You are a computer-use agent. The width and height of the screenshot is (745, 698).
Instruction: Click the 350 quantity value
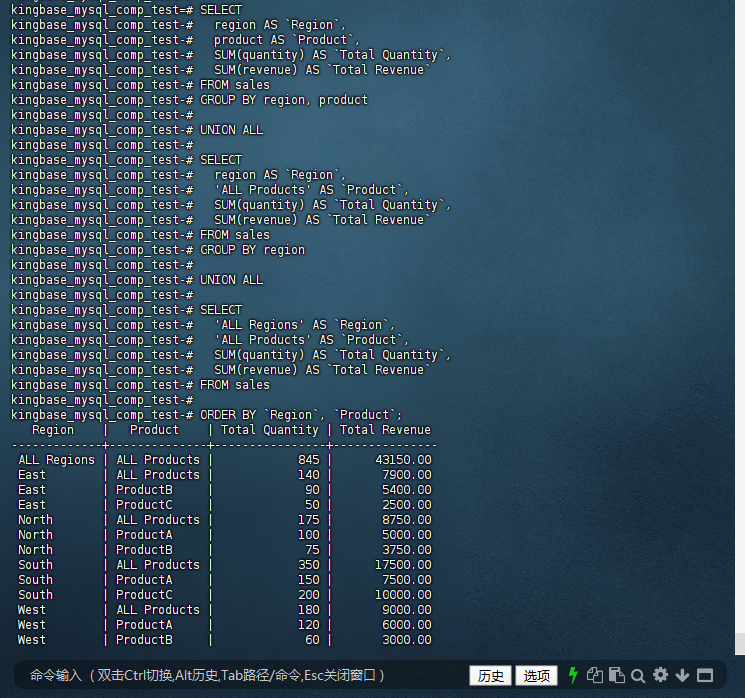[309, 565]
